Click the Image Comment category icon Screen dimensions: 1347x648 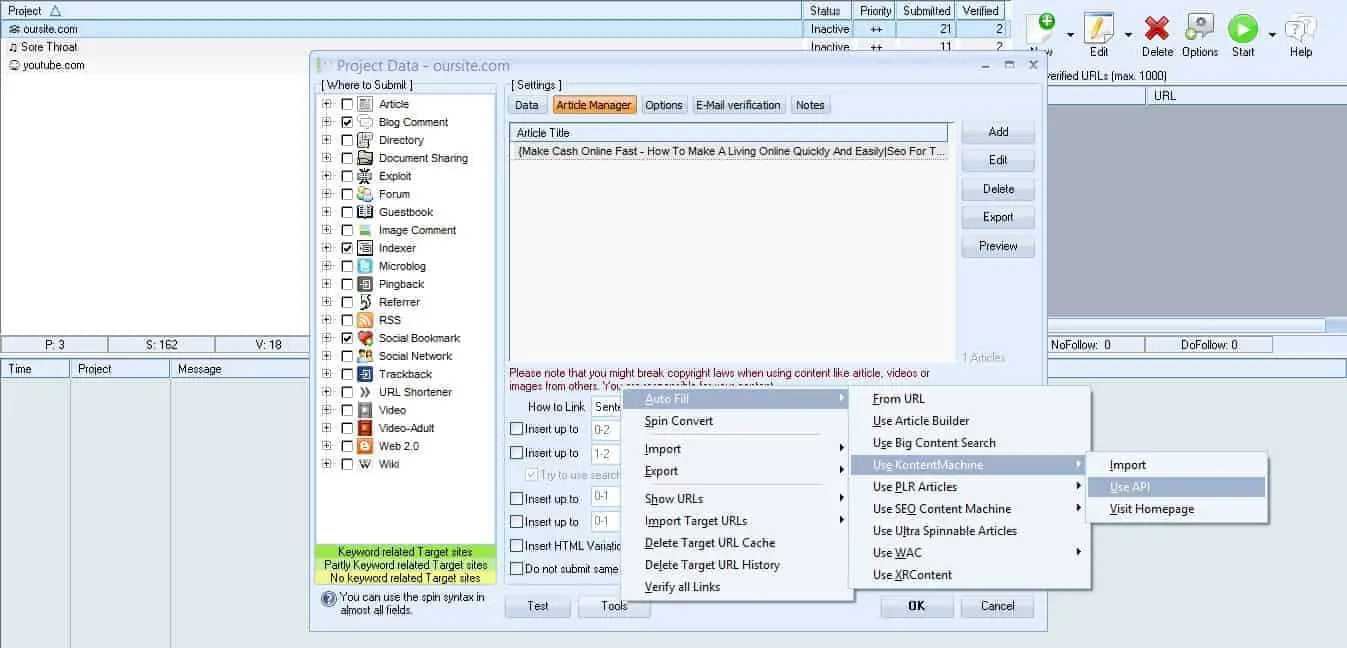coord(365,230)
